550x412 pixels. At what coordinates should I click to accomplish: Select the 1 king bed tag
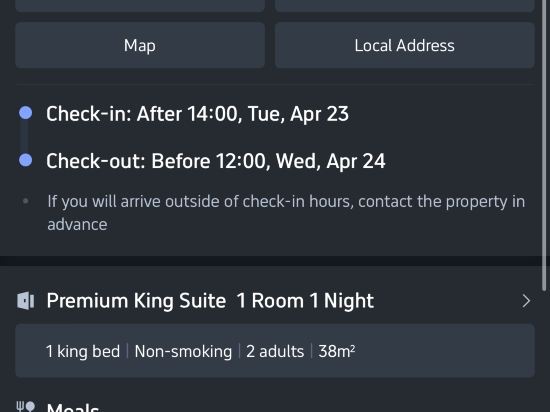83,351
